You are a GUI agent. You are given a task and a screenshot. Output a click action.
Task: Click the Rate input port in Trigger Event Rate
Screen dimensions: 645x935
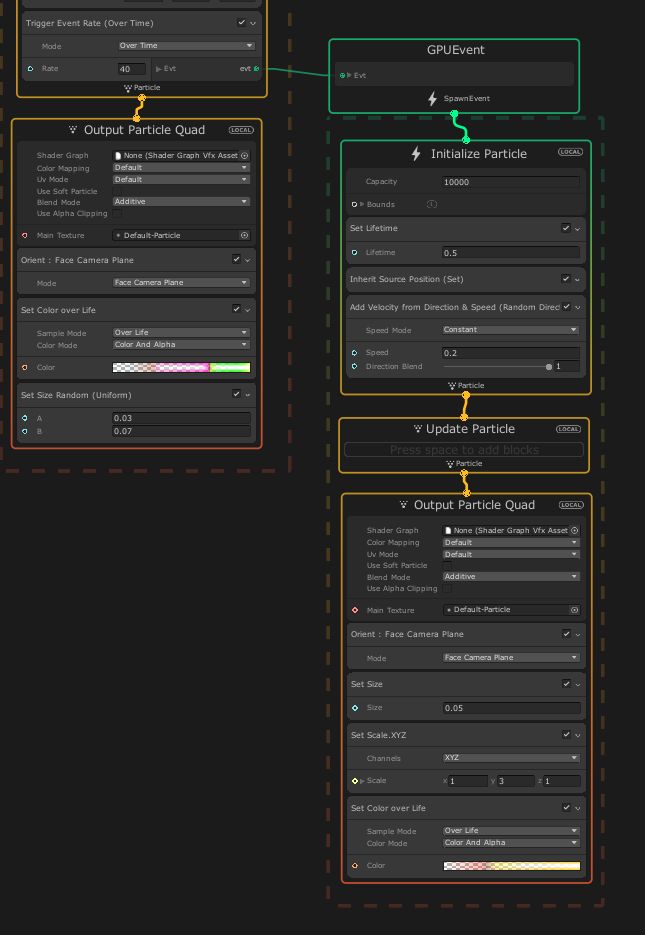[30, 69]
